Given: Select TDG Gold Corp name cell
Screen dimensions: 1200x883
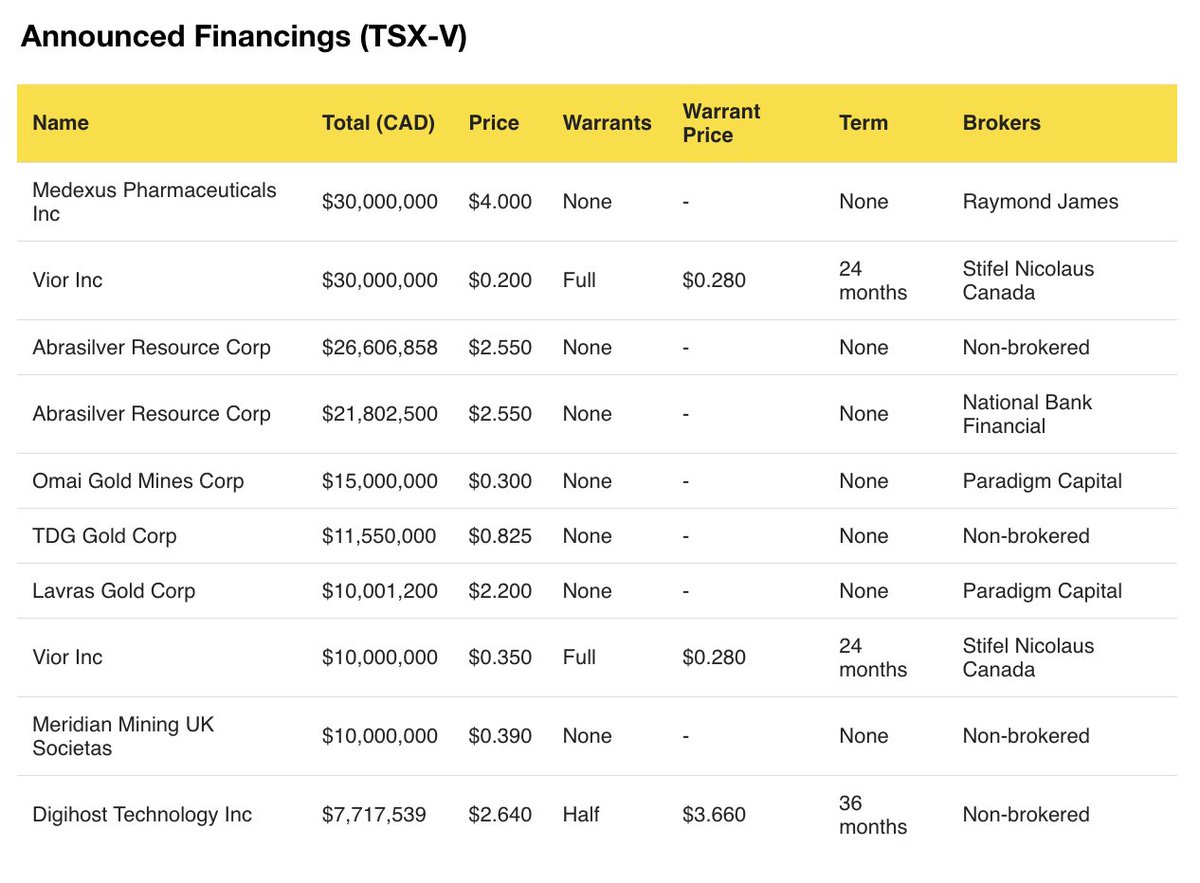Looking at the screenshot, I should click(x=104, y=536).
